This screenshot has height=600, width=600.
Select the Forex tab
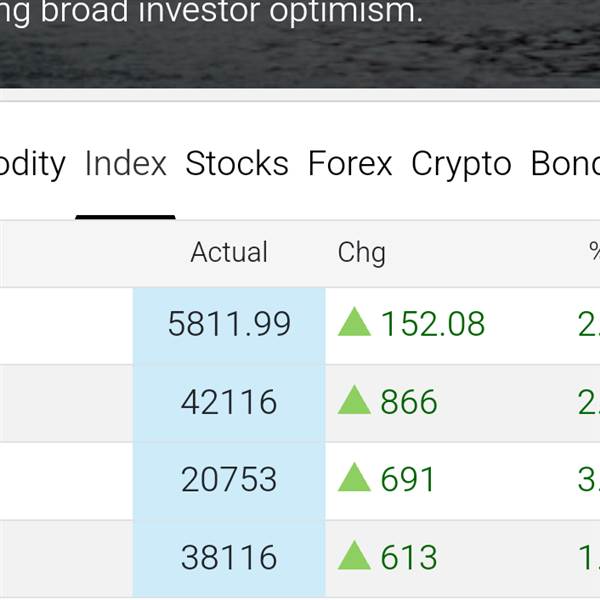coord(350,163)
